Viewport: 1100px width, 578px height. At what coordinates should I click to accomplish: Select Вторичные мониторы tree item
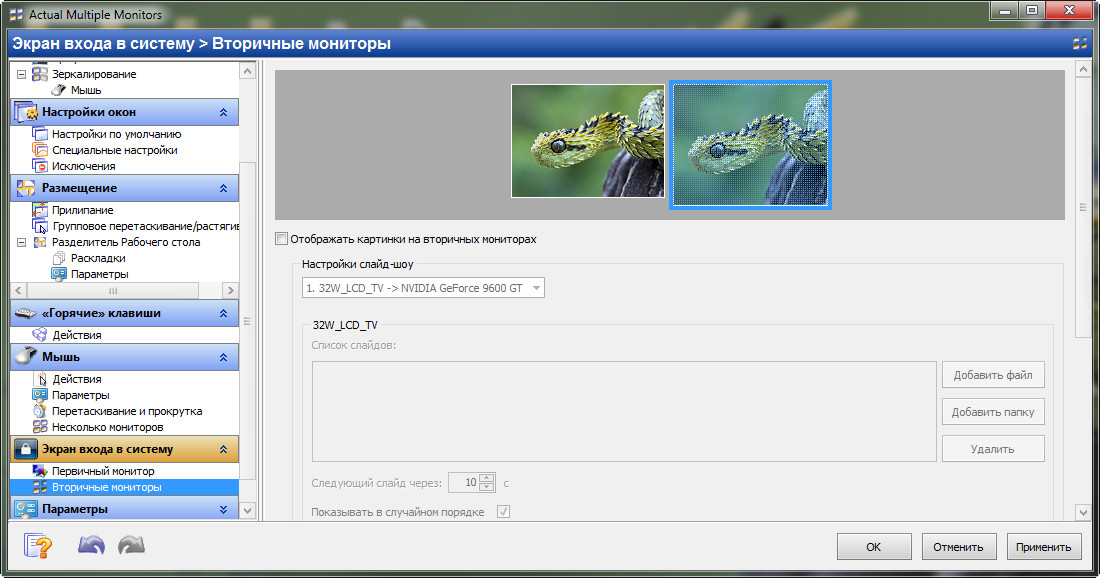125,487
